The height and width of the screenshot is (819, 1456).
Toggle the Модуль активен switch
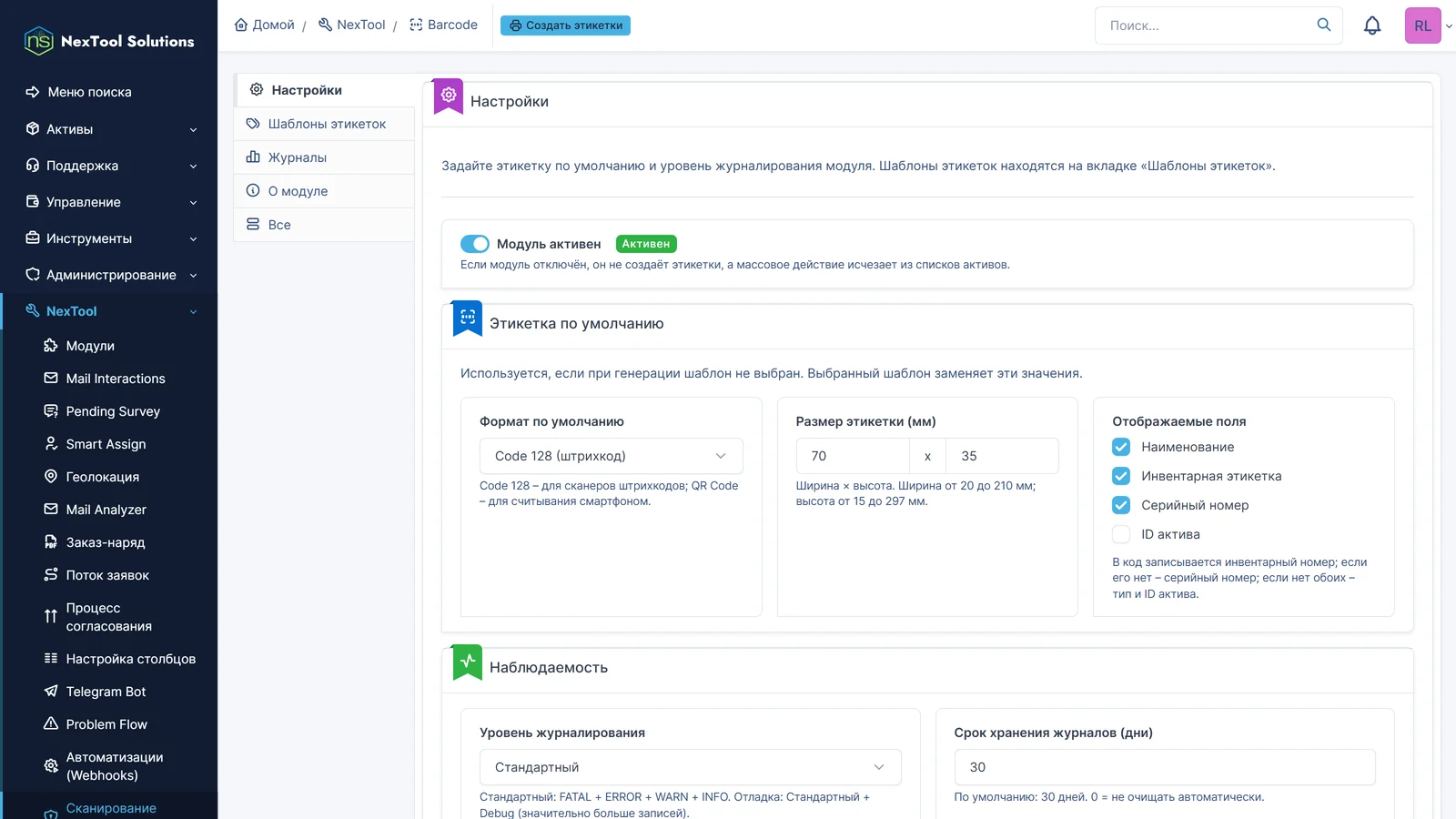[475, 244]
